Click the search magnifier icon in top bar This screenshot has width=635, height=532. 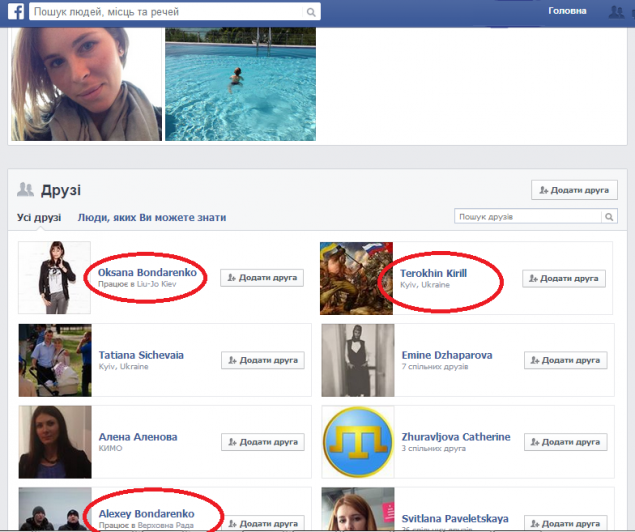pos(312,13)
